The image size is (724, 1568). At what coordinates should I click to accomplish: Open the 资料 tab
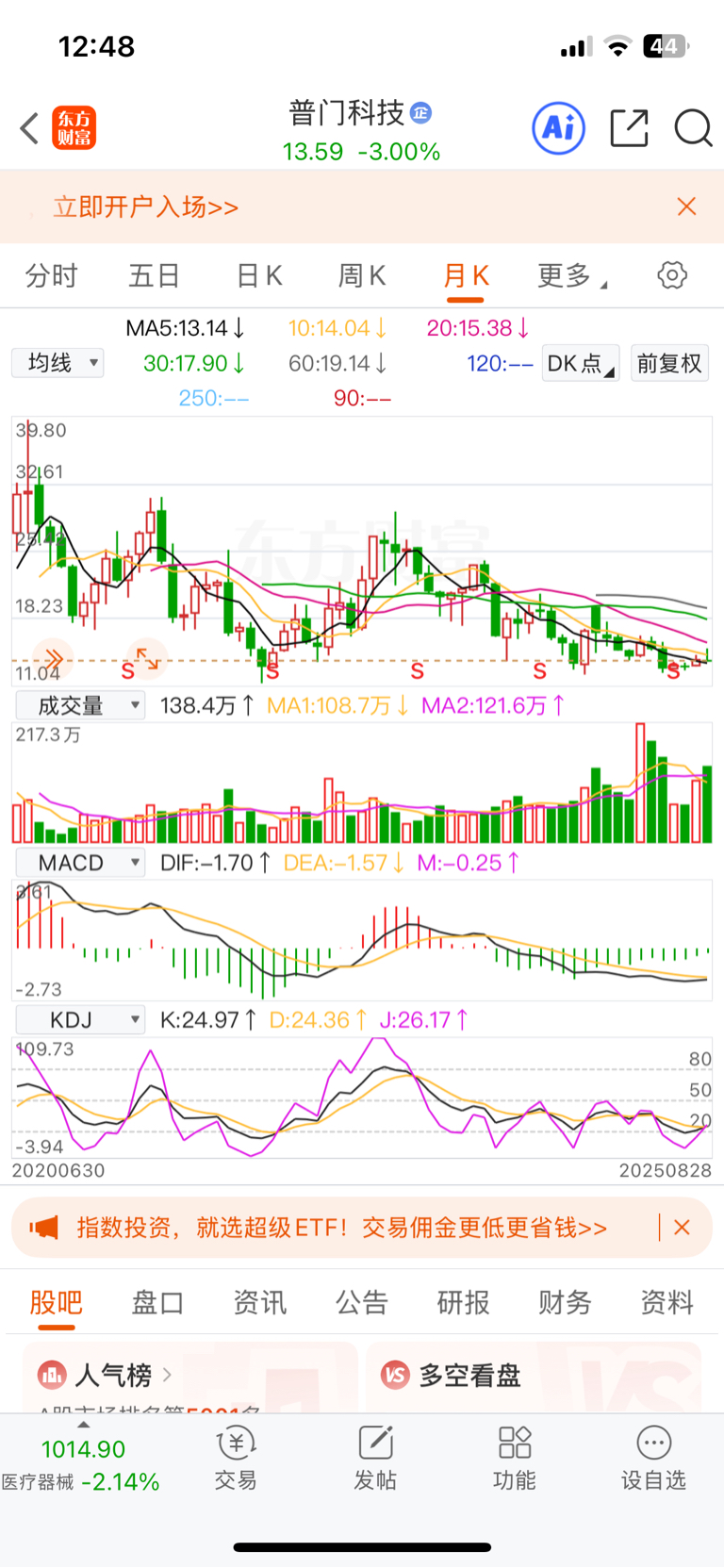point(666,1302)
